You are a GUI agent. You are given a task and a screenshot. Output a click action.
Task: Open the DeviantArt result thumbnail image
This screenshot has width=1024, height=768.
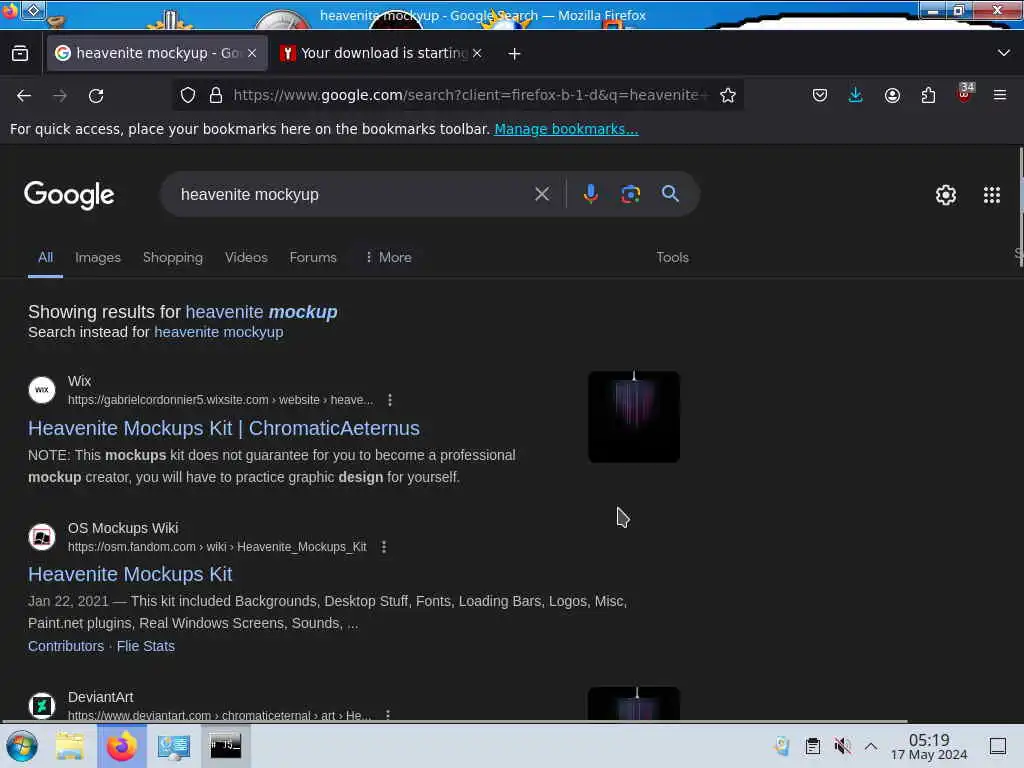click(x=633, y=703)
